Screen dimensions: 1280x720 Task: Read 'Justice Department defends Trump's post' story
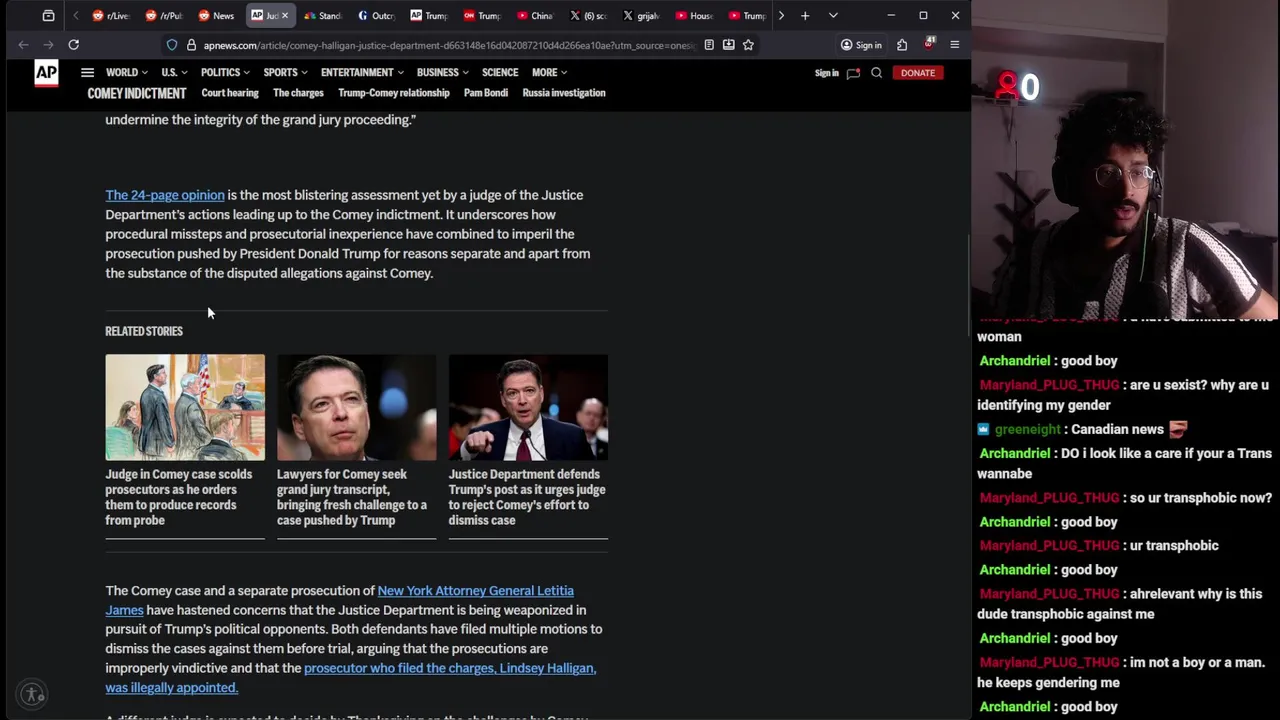point(527,497)
